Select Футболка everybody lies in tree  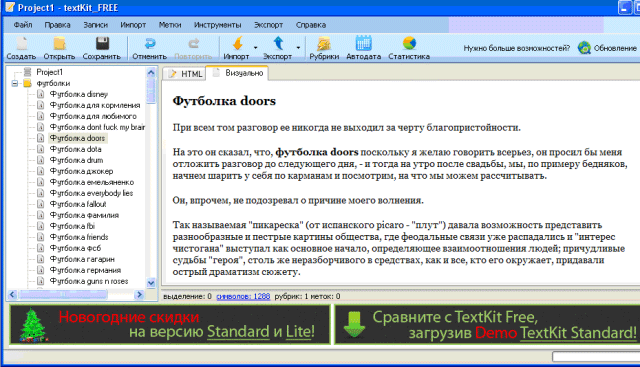pyautogui.click(x=91, y=193)
